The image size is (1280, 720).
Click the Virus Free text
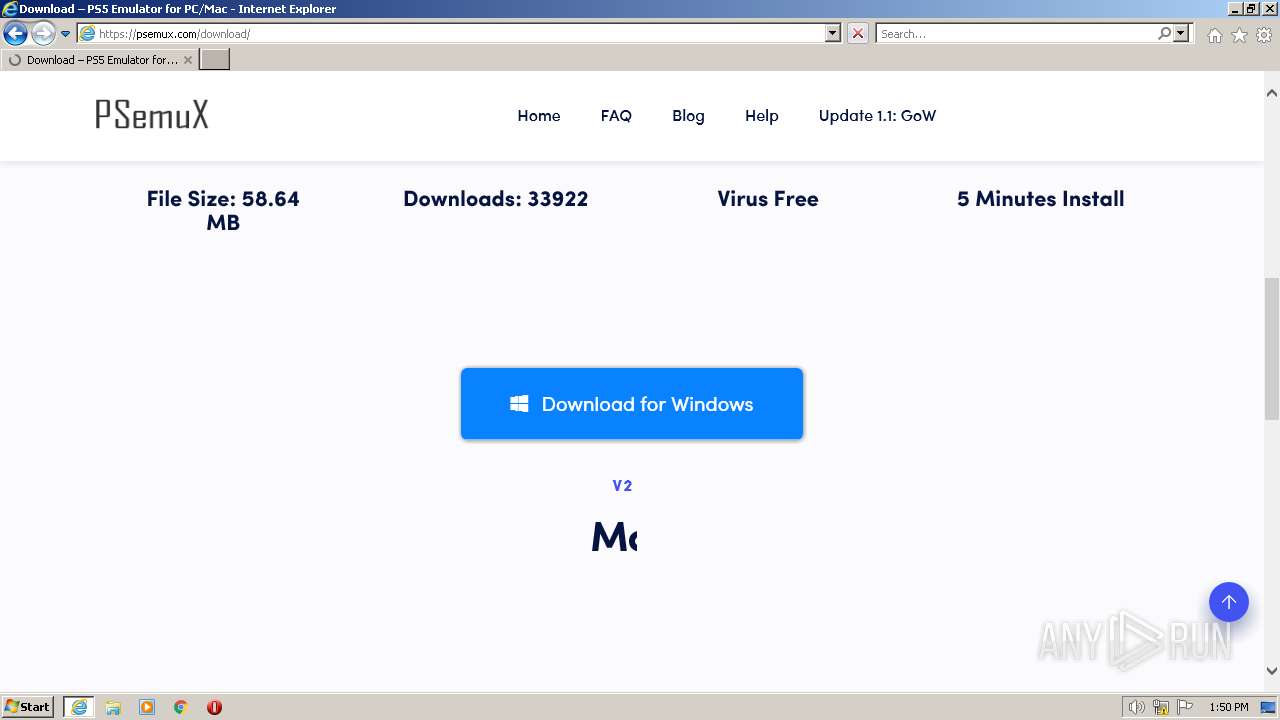[x=768, y=199]
